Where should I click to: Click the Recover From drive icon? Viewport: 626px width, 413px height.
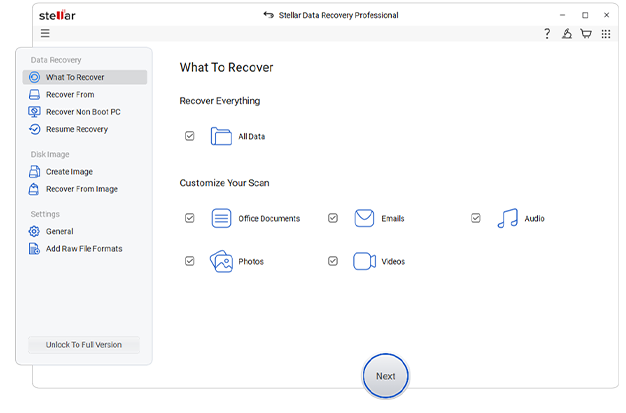click(34, 95)
